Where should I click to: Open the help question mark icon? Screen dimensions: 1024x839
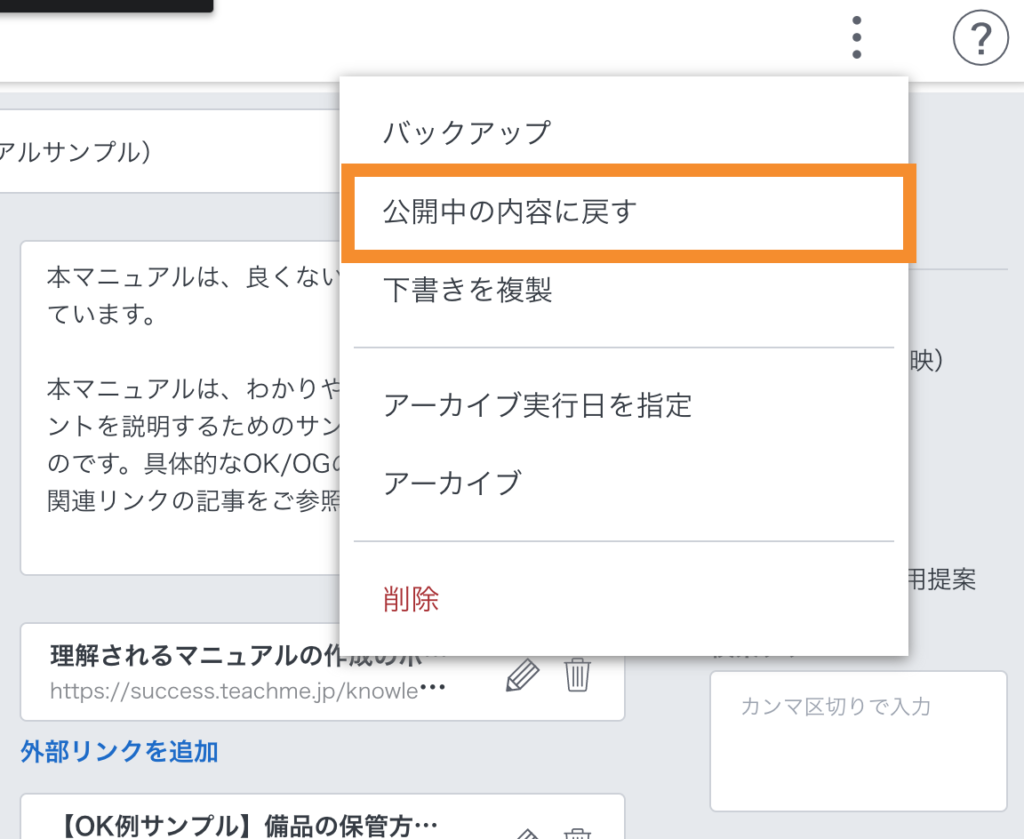click(x=980, y=38)
